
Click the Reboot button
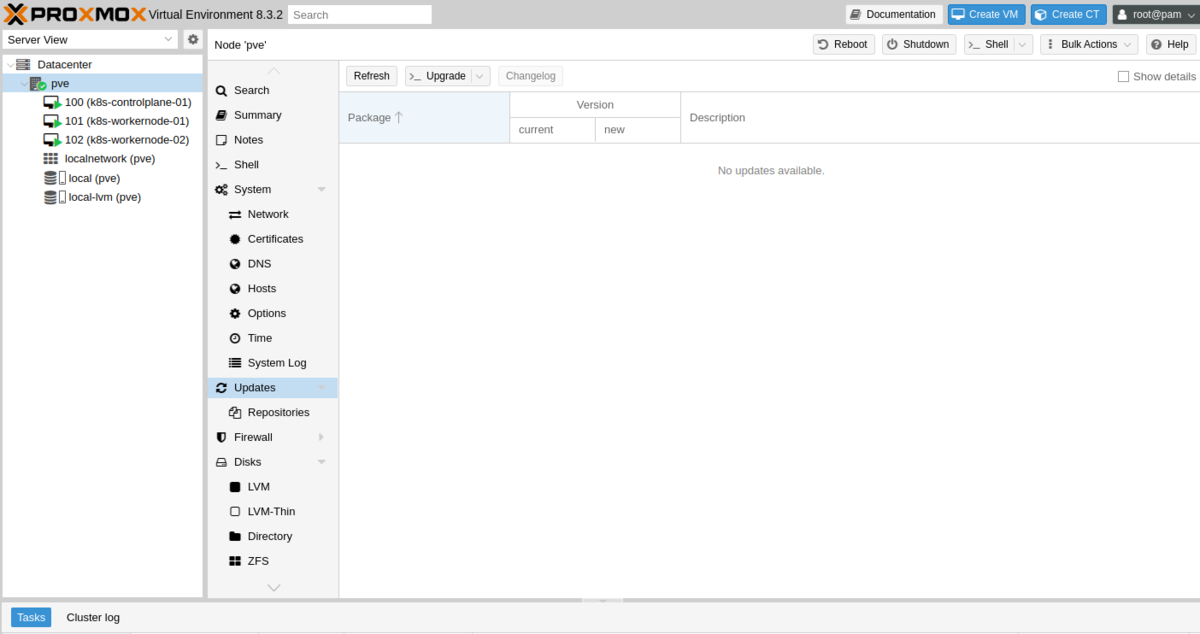point(843,44)
